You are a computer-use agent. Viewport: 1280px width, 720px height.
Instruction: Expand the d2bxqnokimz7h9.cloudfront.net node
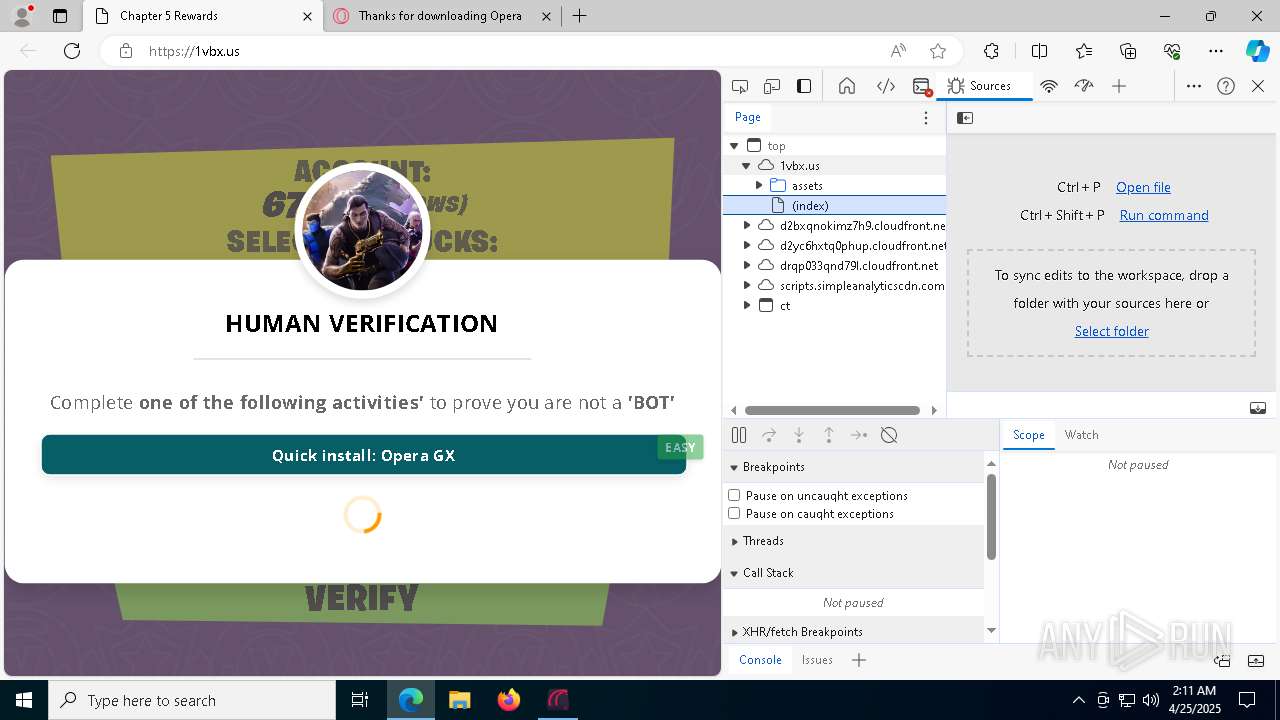(x=746, y=226)
